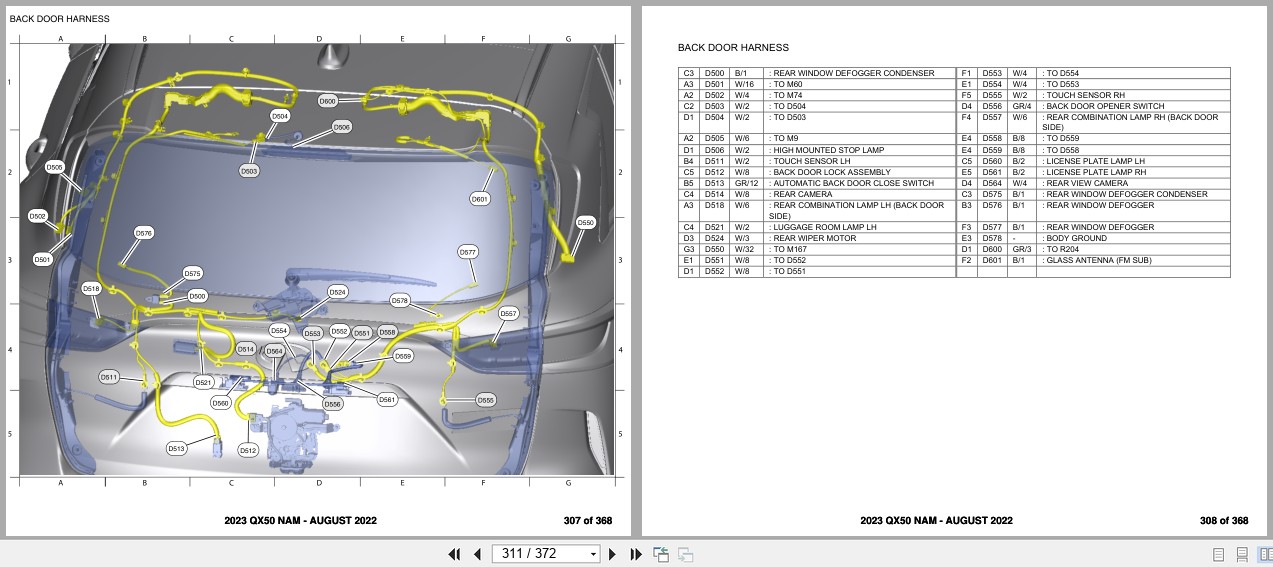Click the 'AUTOMATIC BACK DOOR CLOSE SWITCH' entry

tap(853, 183)
